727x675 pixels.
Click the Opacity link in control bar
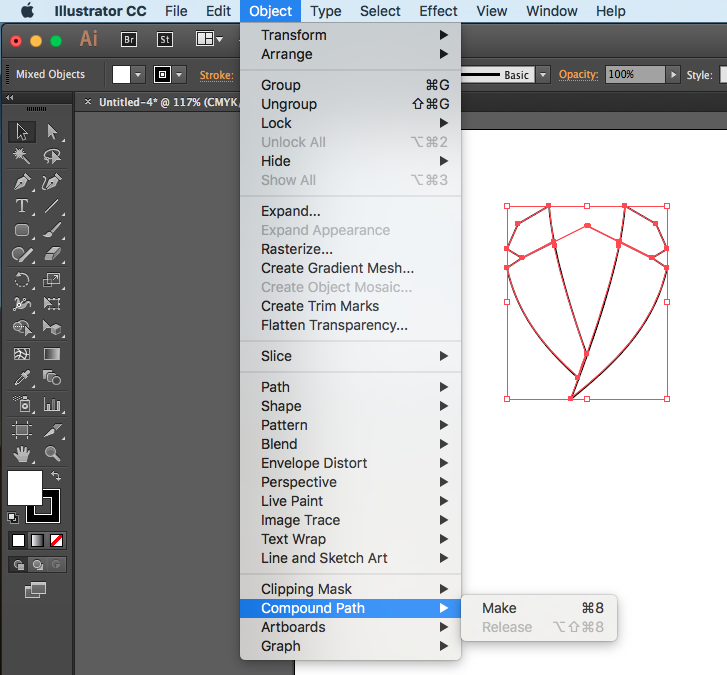pos(578,75)
